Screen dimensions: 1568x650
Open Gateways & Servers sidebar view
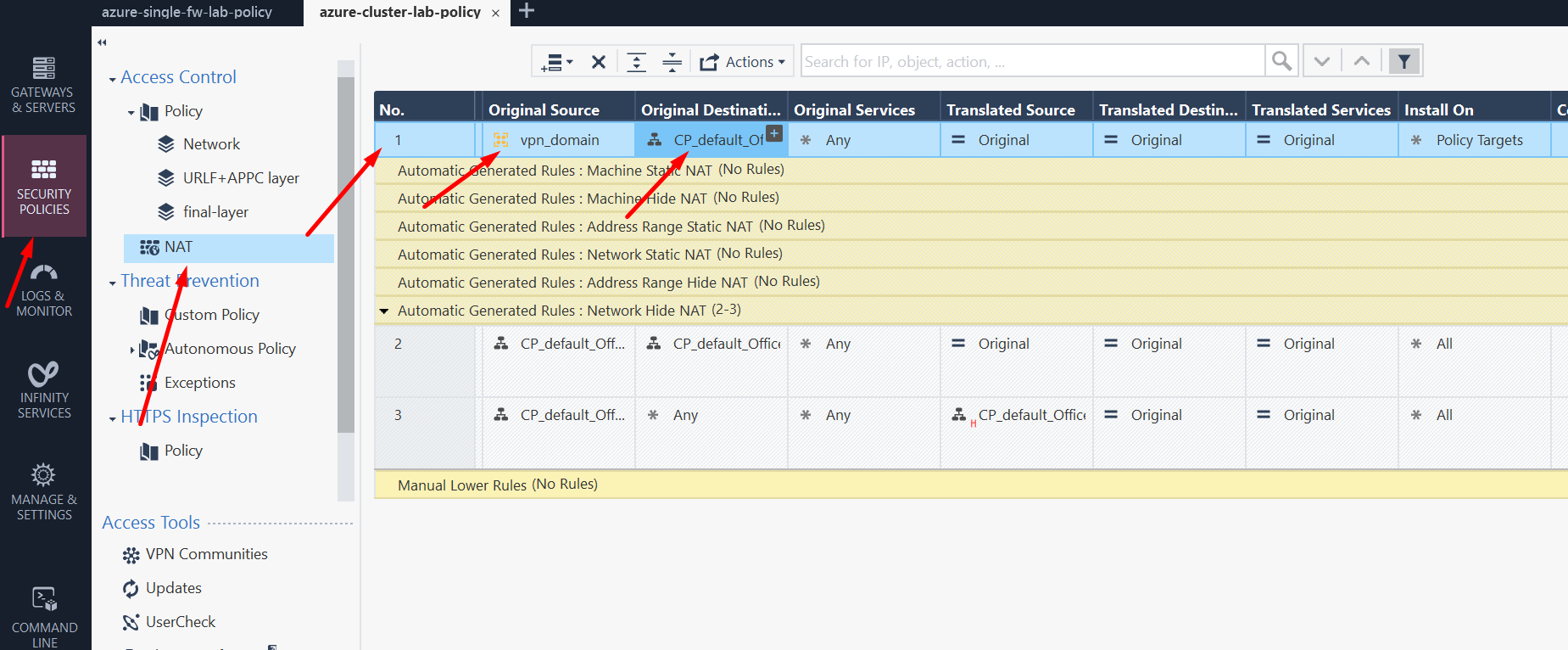click(x=43, y=85)
